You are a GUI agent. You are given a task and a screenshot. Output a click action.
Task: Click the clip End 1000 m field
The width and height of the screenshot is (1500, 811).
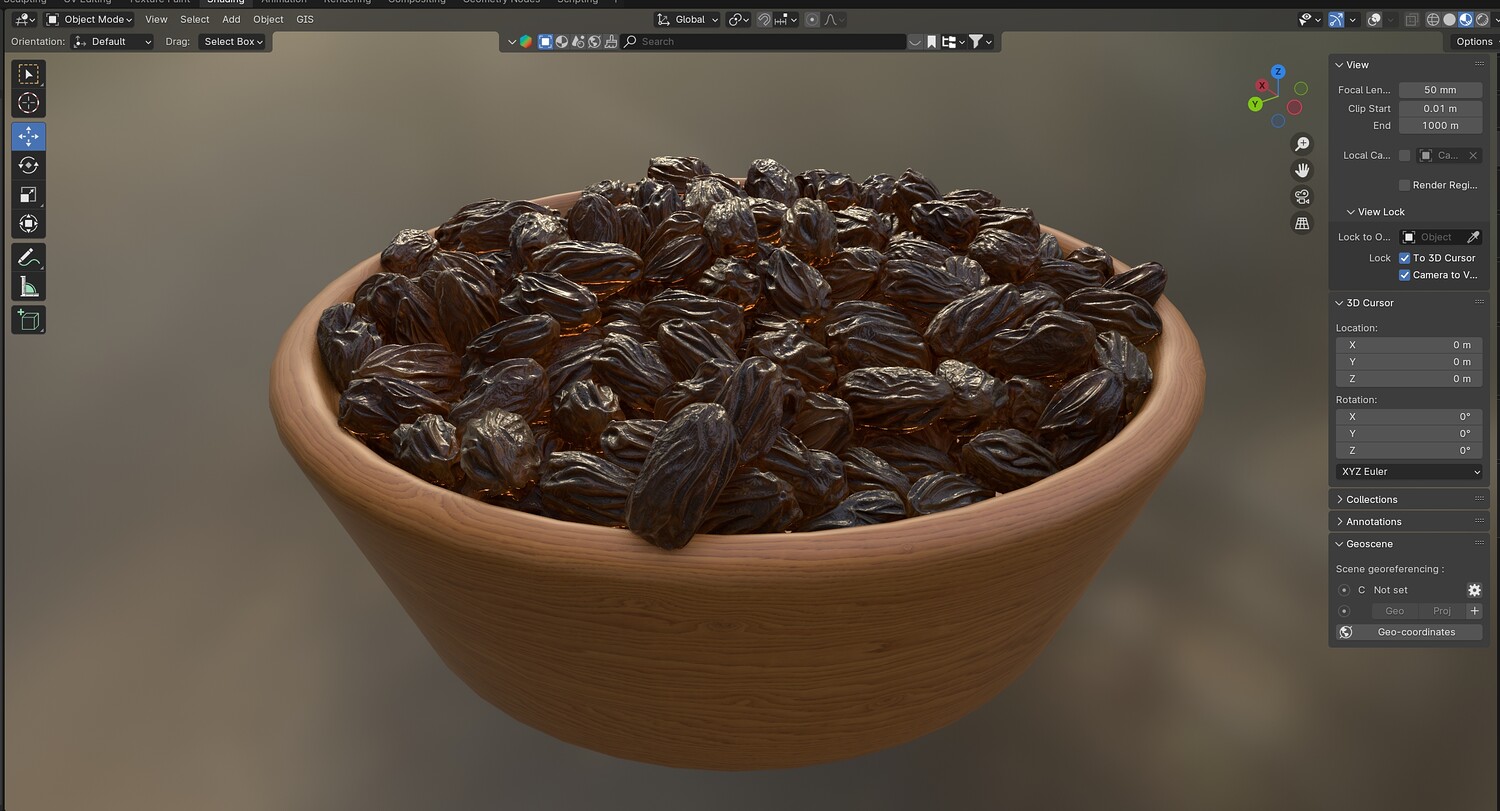click(x=1440, y=126)
